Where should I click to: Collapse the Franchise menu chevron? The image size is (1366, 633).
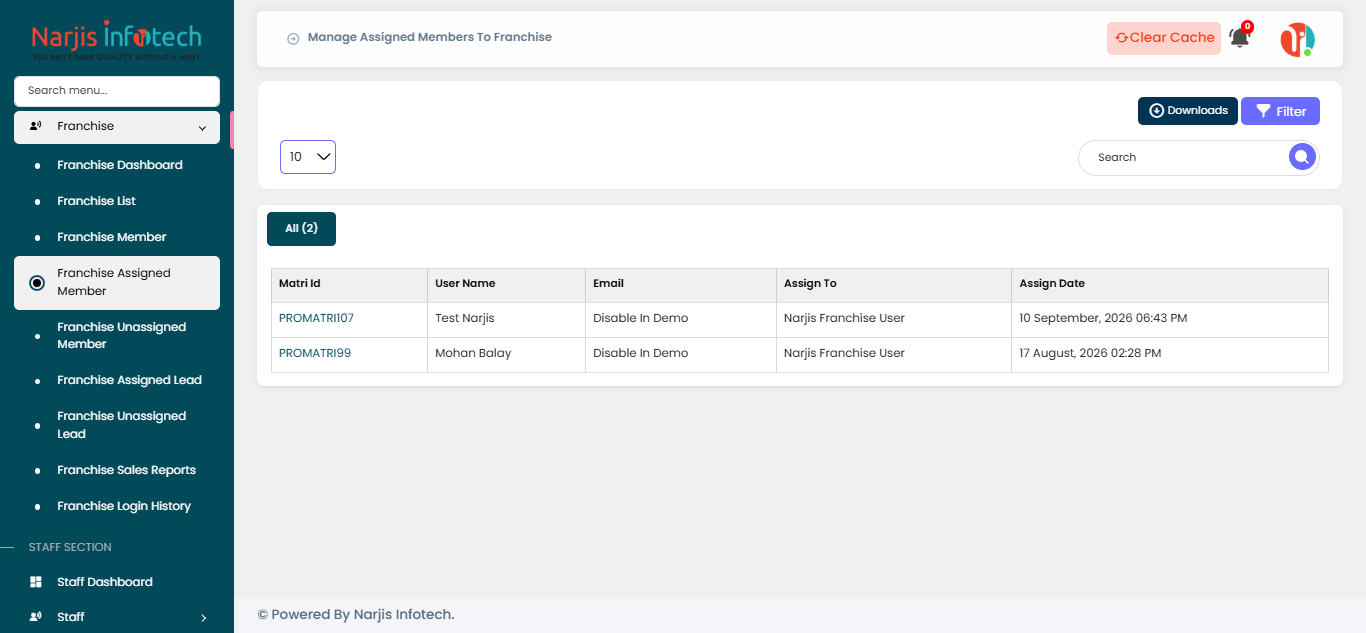tap(202, 128)
